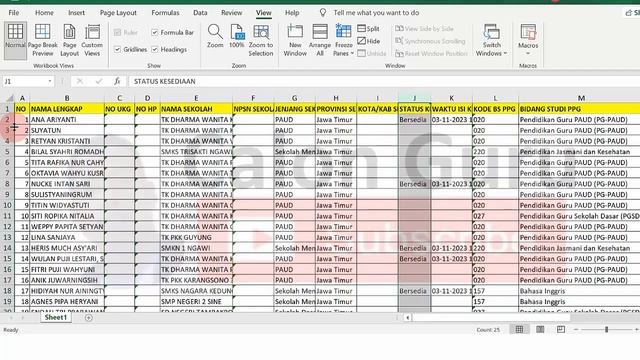640x360 pixels.
Task: Click Synchronous Scrolling option
Action: 430,41
